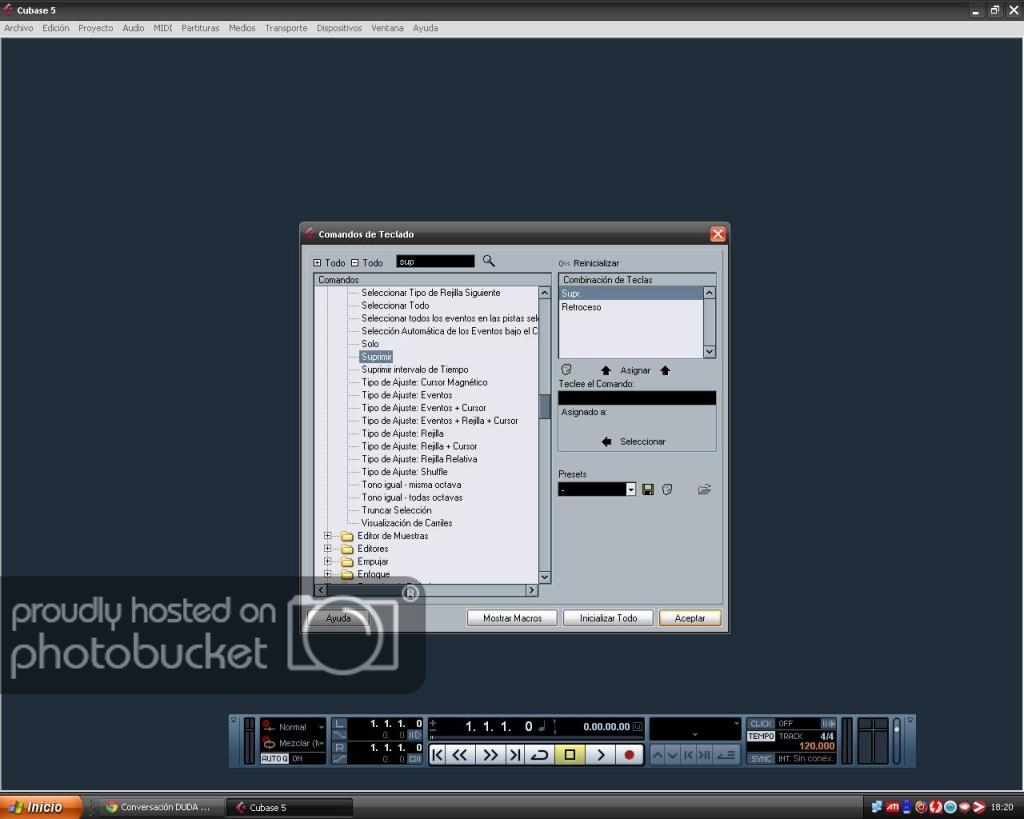Open the Edición menu
Viewport: 1024px width, 819px height.
pos(56,28)
